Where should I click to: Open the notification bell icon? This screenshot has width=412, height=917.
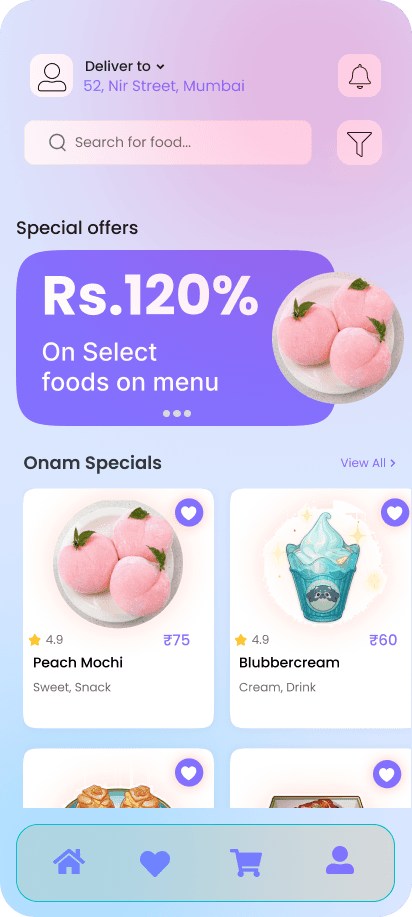359,75
